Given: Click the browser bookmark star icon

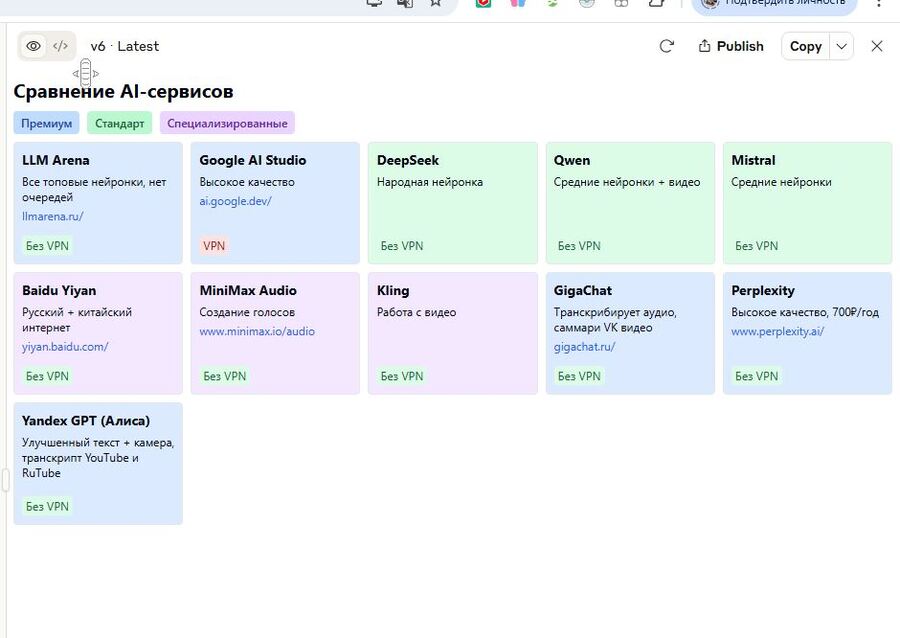Looking at the screenshot, I should coord(435,3).
